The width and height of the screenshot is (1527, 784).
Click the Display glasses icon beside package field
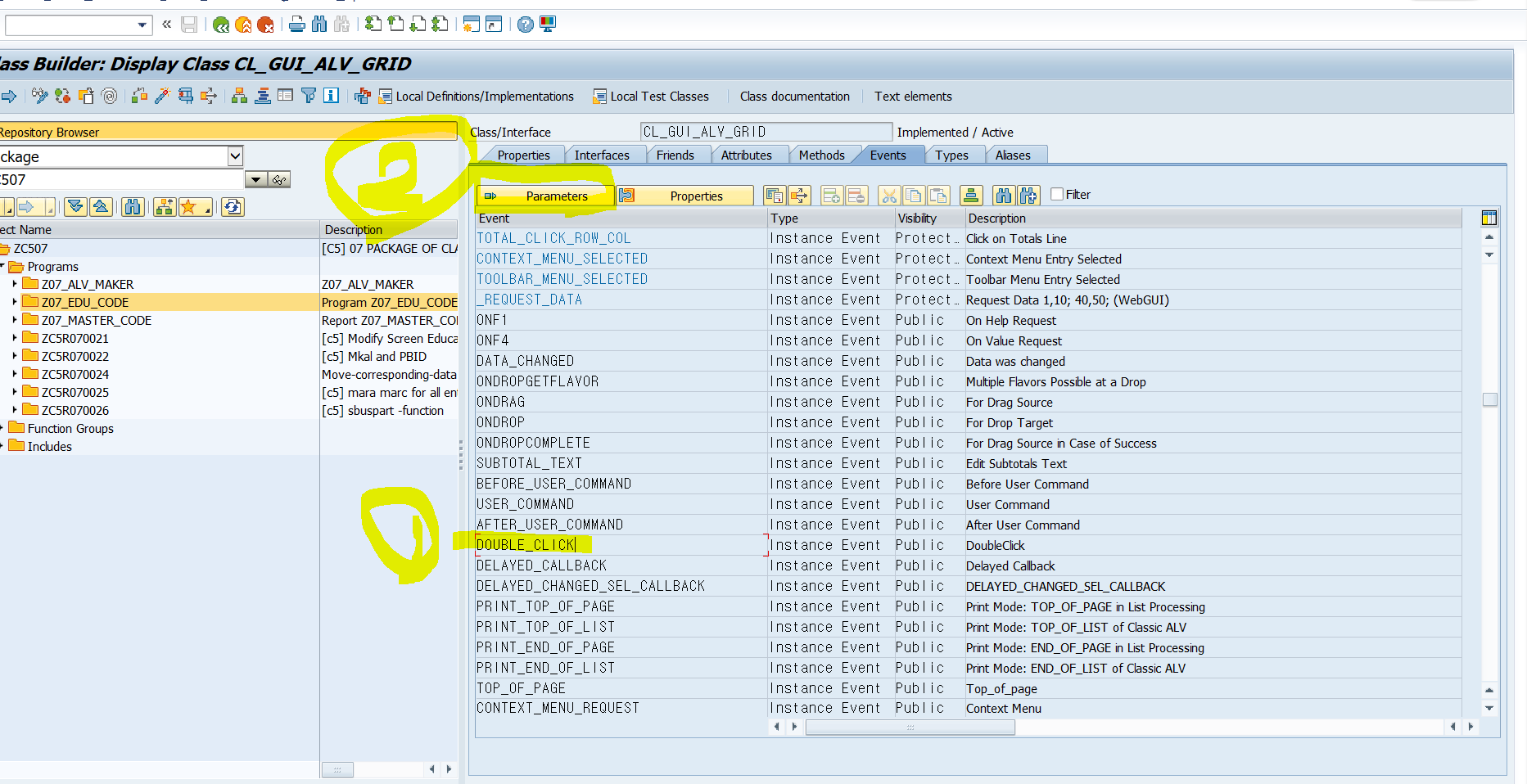point(280,180)
